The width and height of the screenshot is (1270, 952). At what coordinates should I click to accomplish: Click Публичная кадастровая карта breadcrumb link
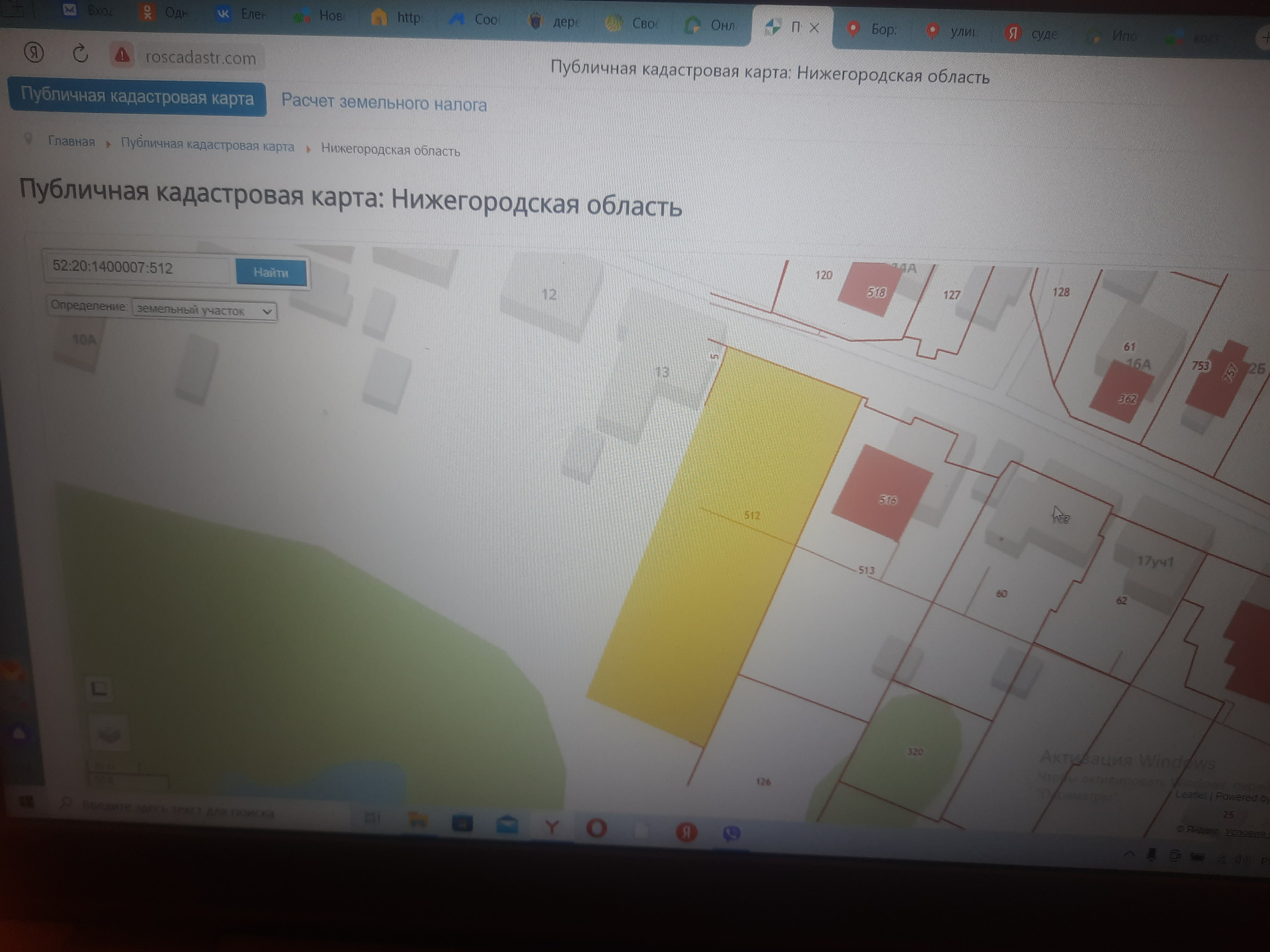tap(207, 145)
